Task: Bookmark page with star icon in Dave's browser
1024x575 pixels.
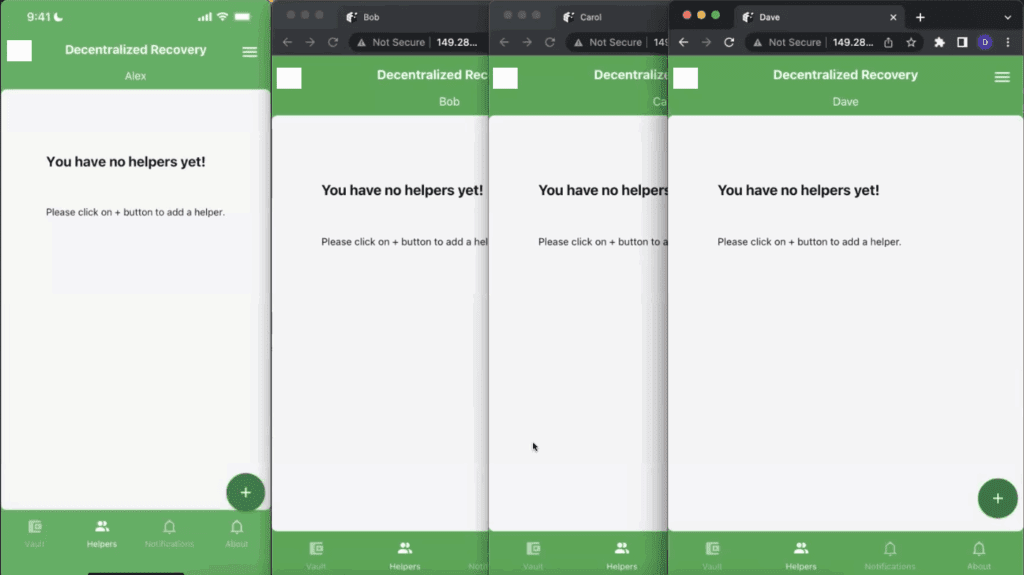Action: point(911,42)
